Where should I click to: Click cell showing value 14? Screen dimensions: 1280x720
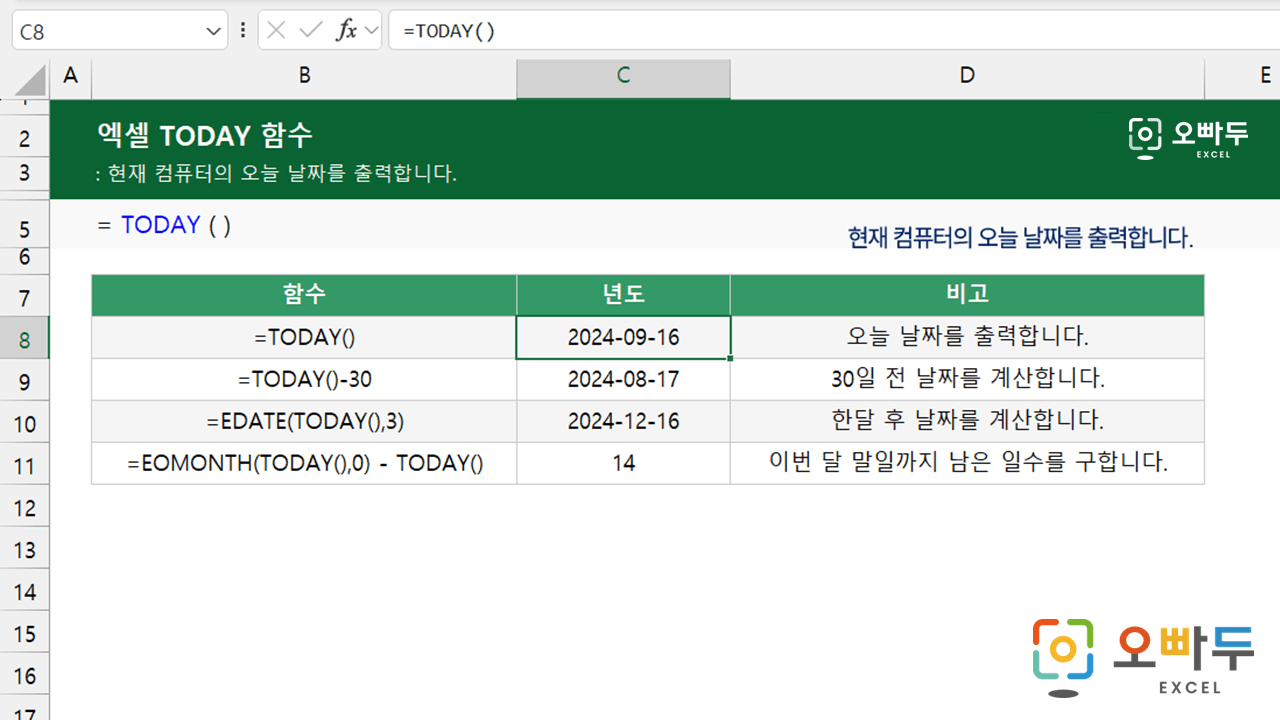coord(623,464)
